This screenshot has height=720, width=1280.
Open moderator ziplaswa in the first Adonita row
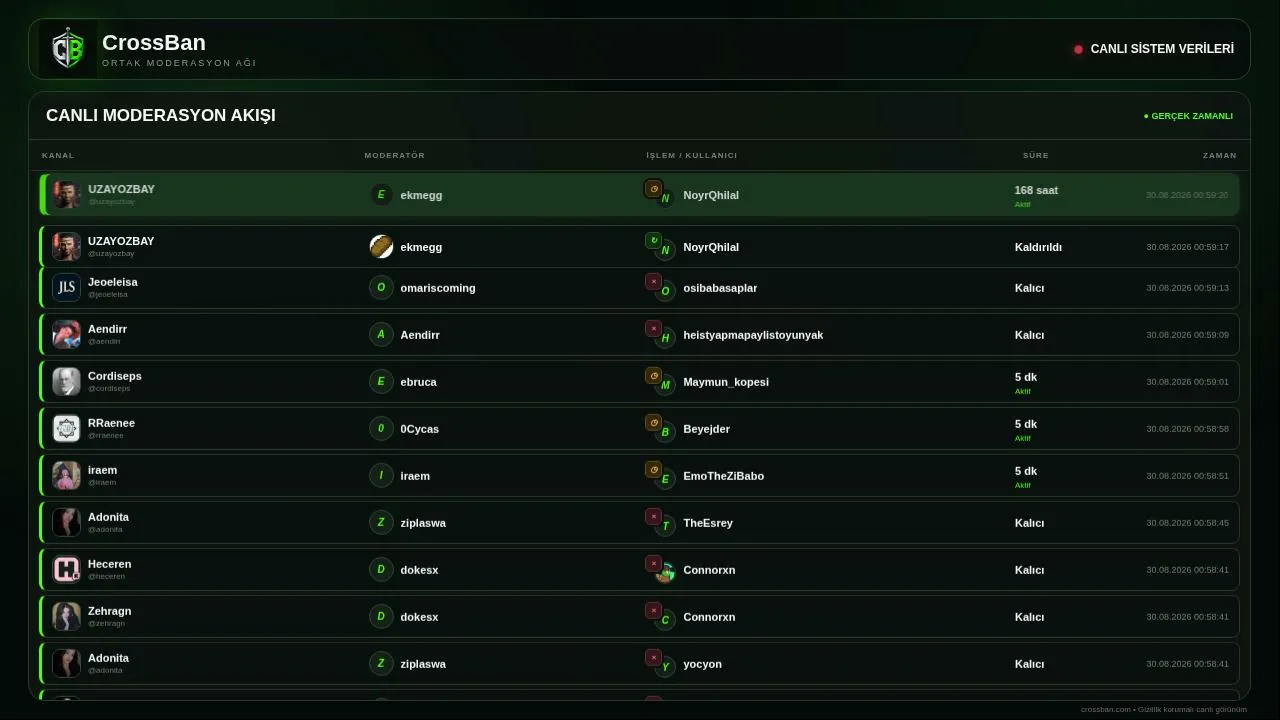click(x=423, y=523)
